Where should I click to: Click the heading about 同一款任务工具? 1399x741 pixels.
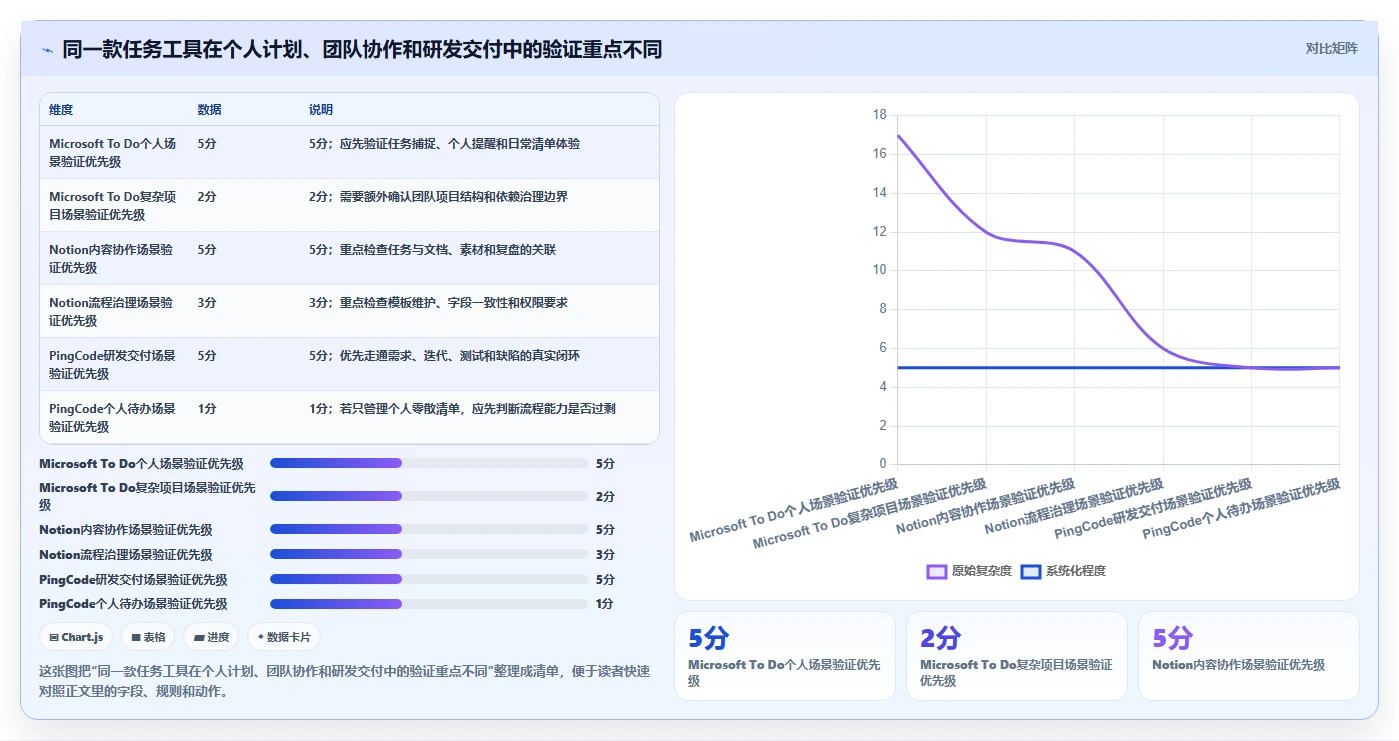tap(362, 49)
